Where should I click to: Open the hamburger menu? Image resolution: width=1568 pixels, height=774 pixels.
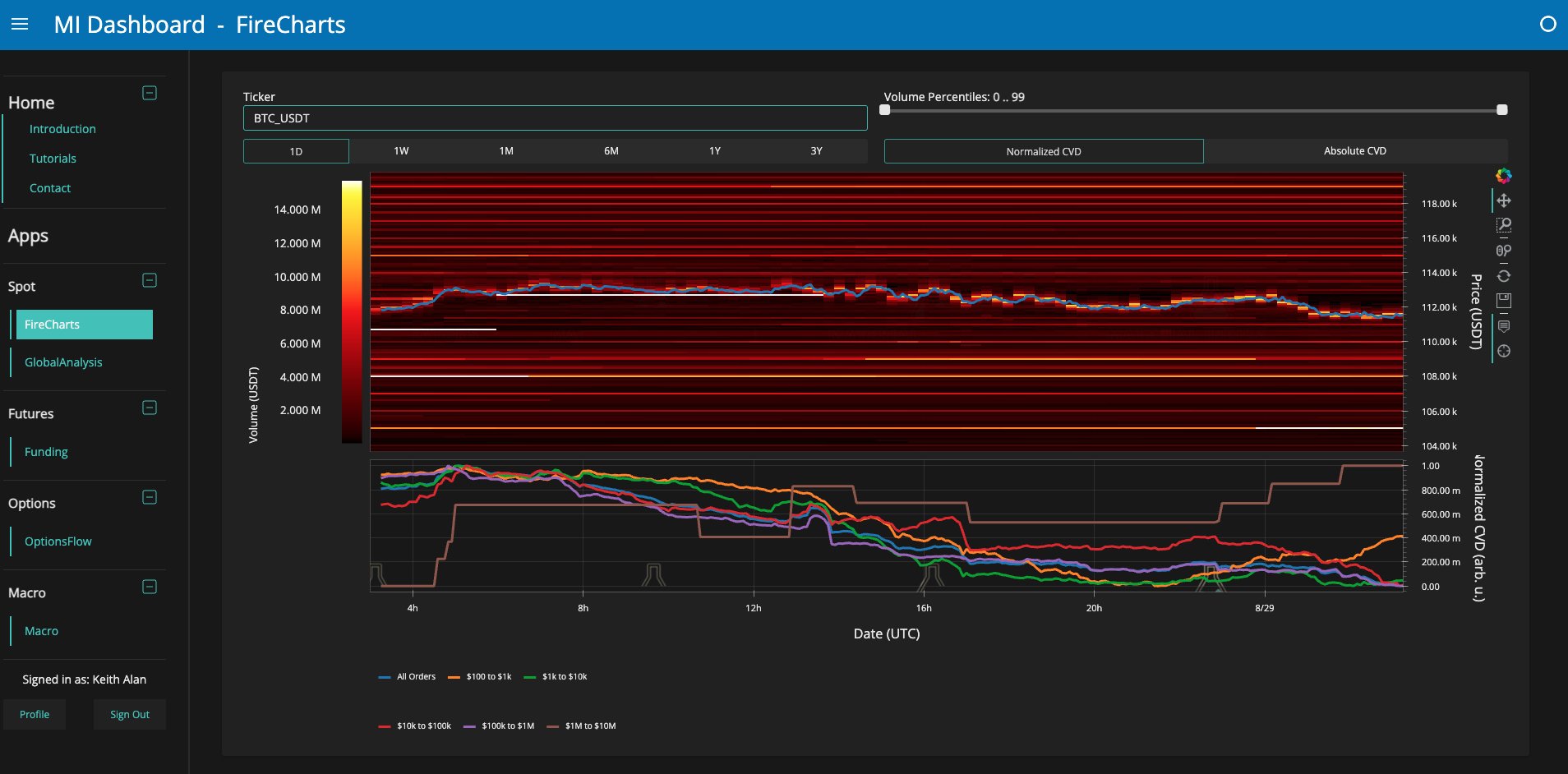20,25
